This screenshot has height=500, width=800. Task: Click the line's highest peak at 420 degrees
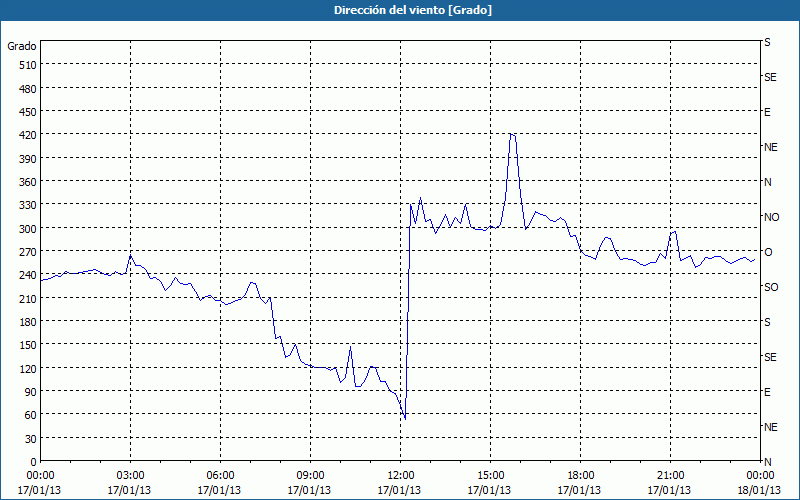coord(512,134)
